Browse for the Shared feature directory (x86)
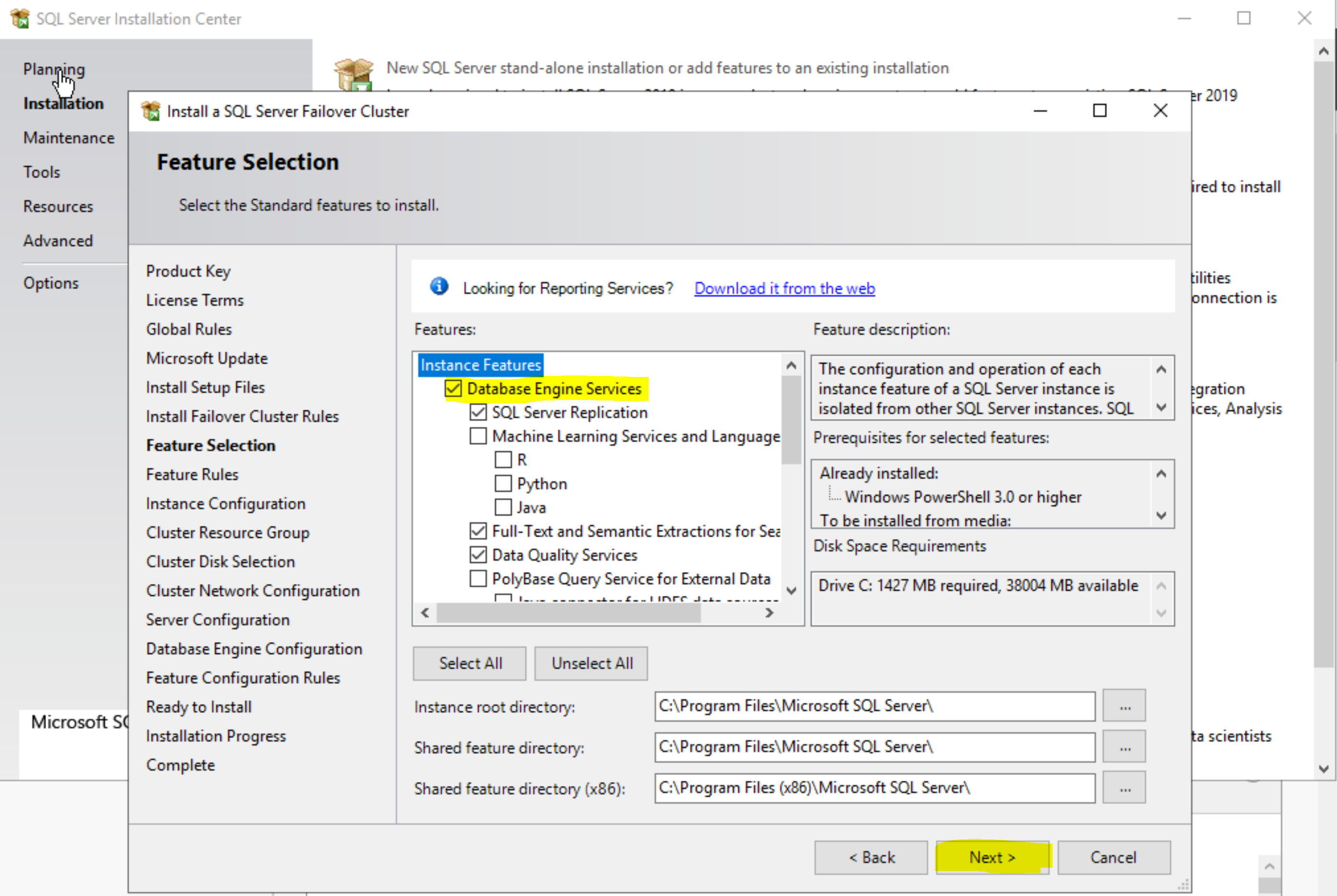The height and width of the screenshot is (896, 1337). click(x=1124, y=788)
